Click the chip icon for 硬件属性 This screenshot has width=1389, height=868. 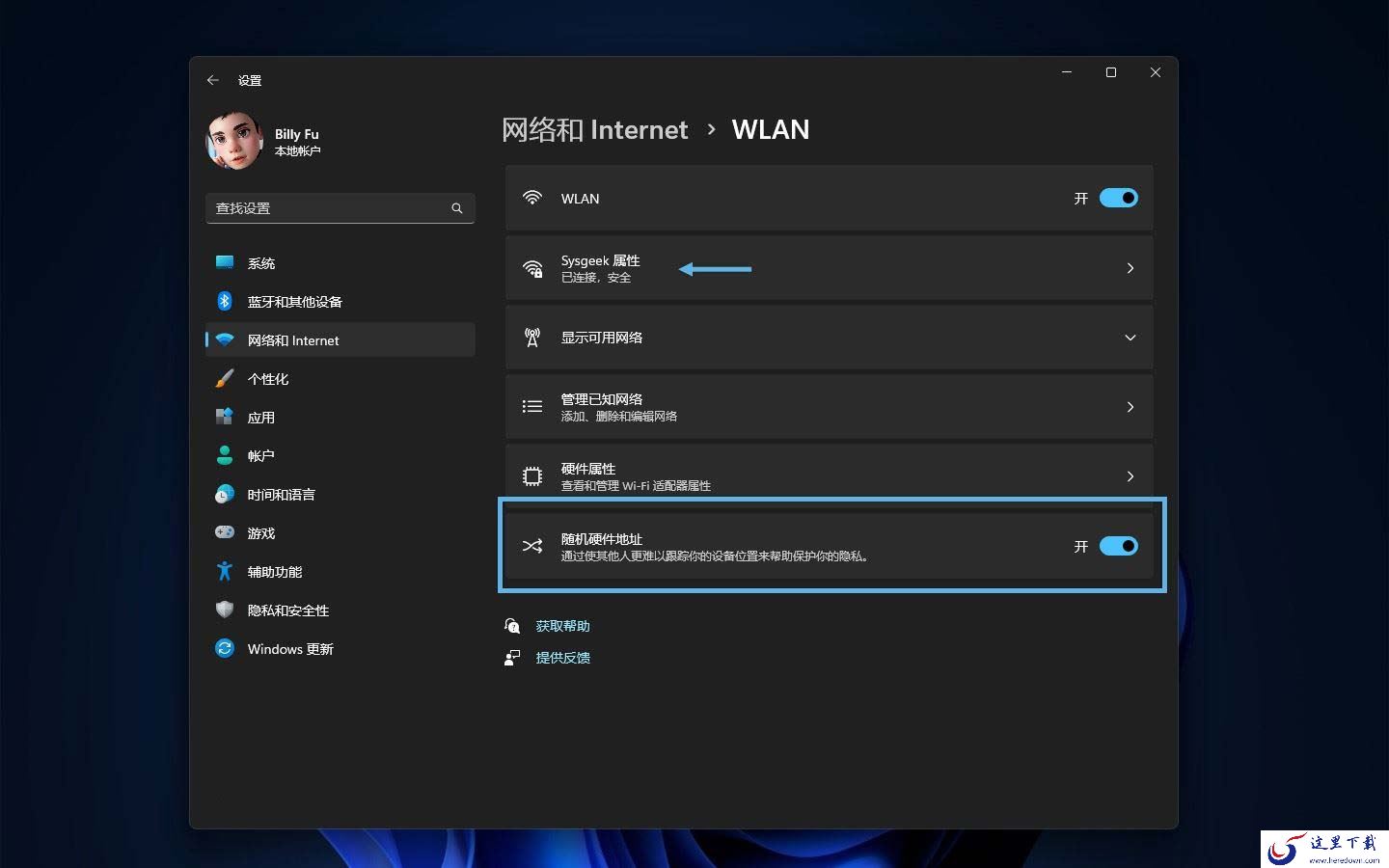click(532, 476)
